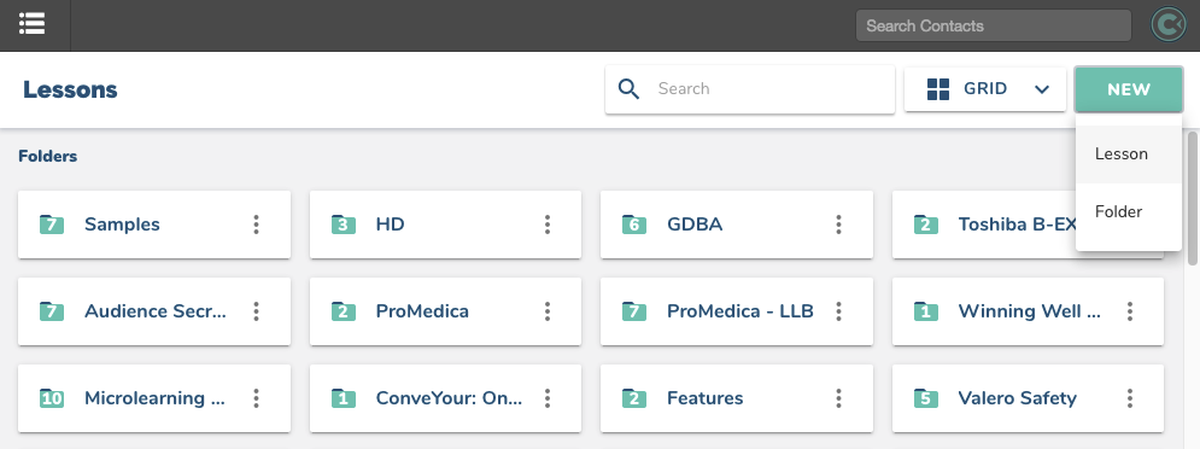This screenshot has height=449, width=1200.
Task: Open options menu for ConveYour: On... folder
Action: click(547, 399)
